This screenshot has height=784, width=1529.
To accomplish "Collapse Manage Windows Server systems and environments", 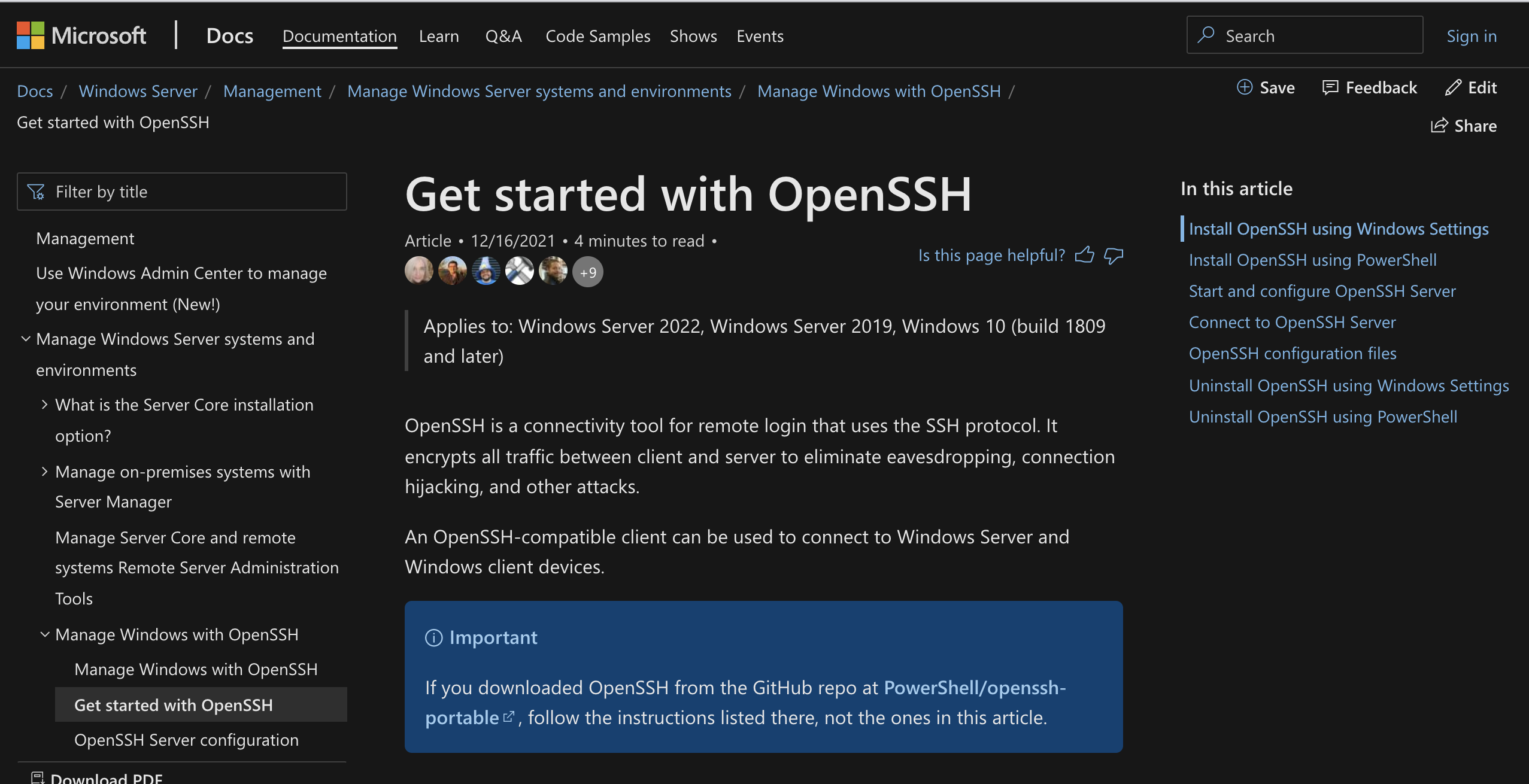I will [26, 339].
